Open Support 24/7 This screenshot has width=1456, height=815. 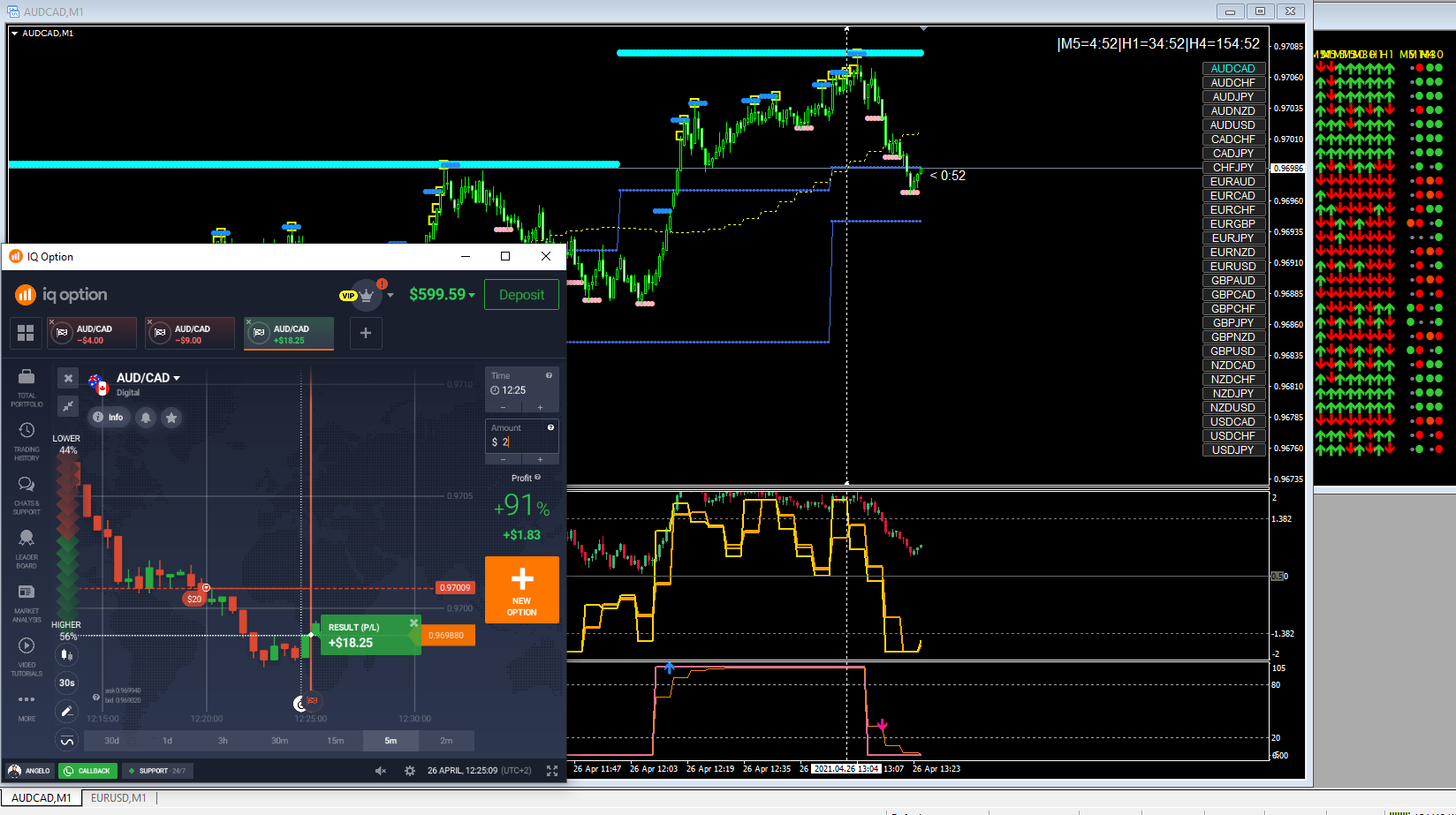click(x=156, y=771)
